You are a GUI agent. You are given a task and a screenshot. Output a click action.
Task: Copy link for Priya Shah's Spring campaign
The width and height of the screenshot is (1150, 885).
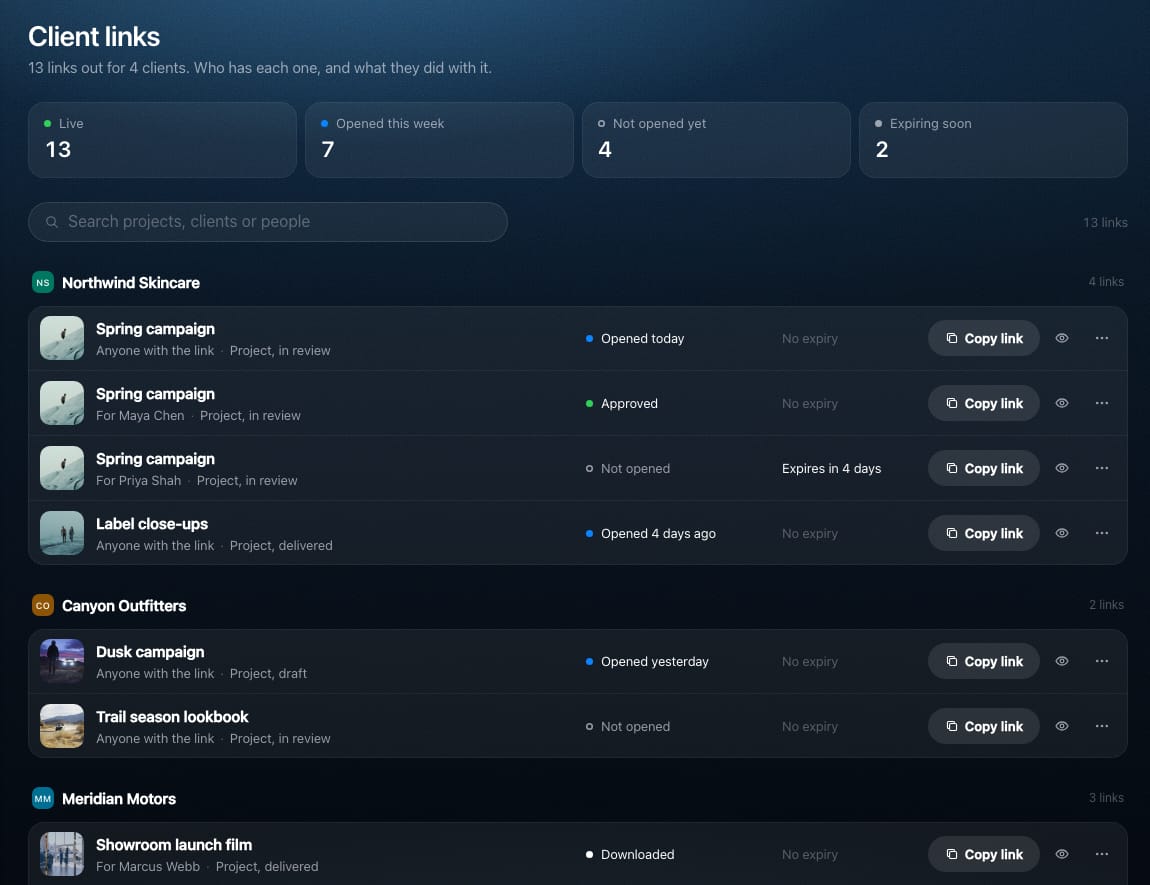tap(984, 468)
